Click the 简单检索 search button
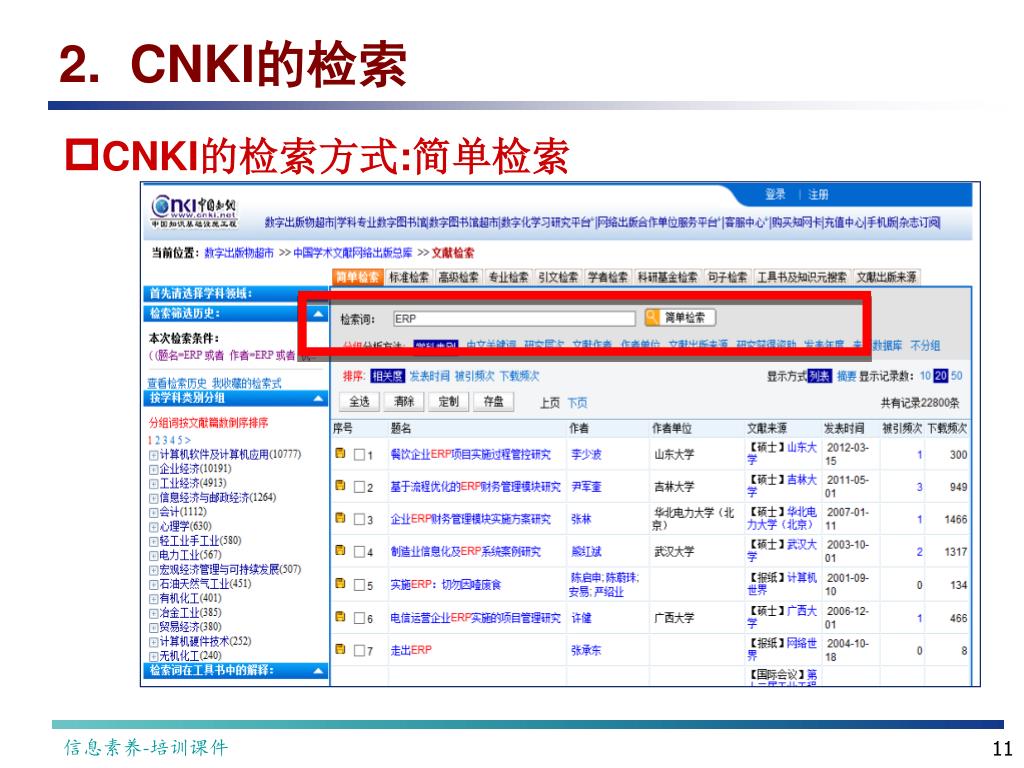 pyautogui.click(x=680, y=317)
